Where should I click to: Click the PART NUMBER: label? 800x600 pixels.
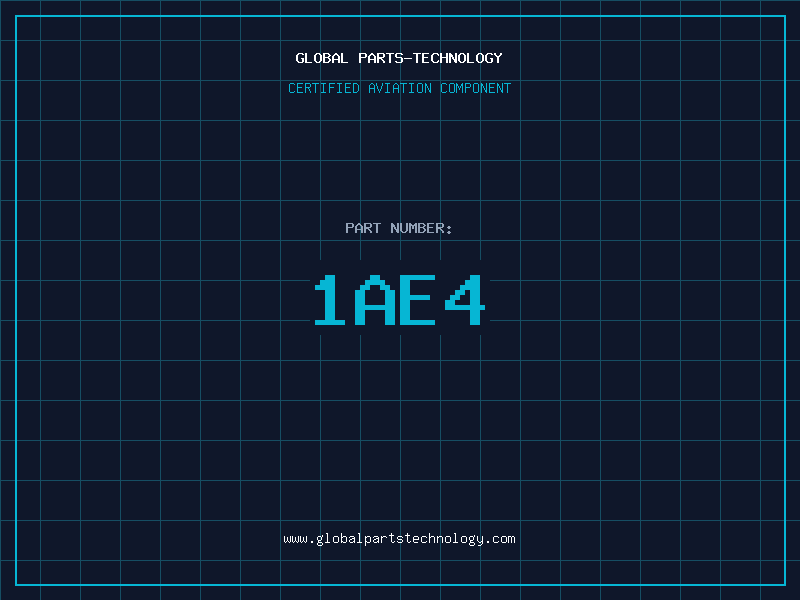click(x=399, y=228)
